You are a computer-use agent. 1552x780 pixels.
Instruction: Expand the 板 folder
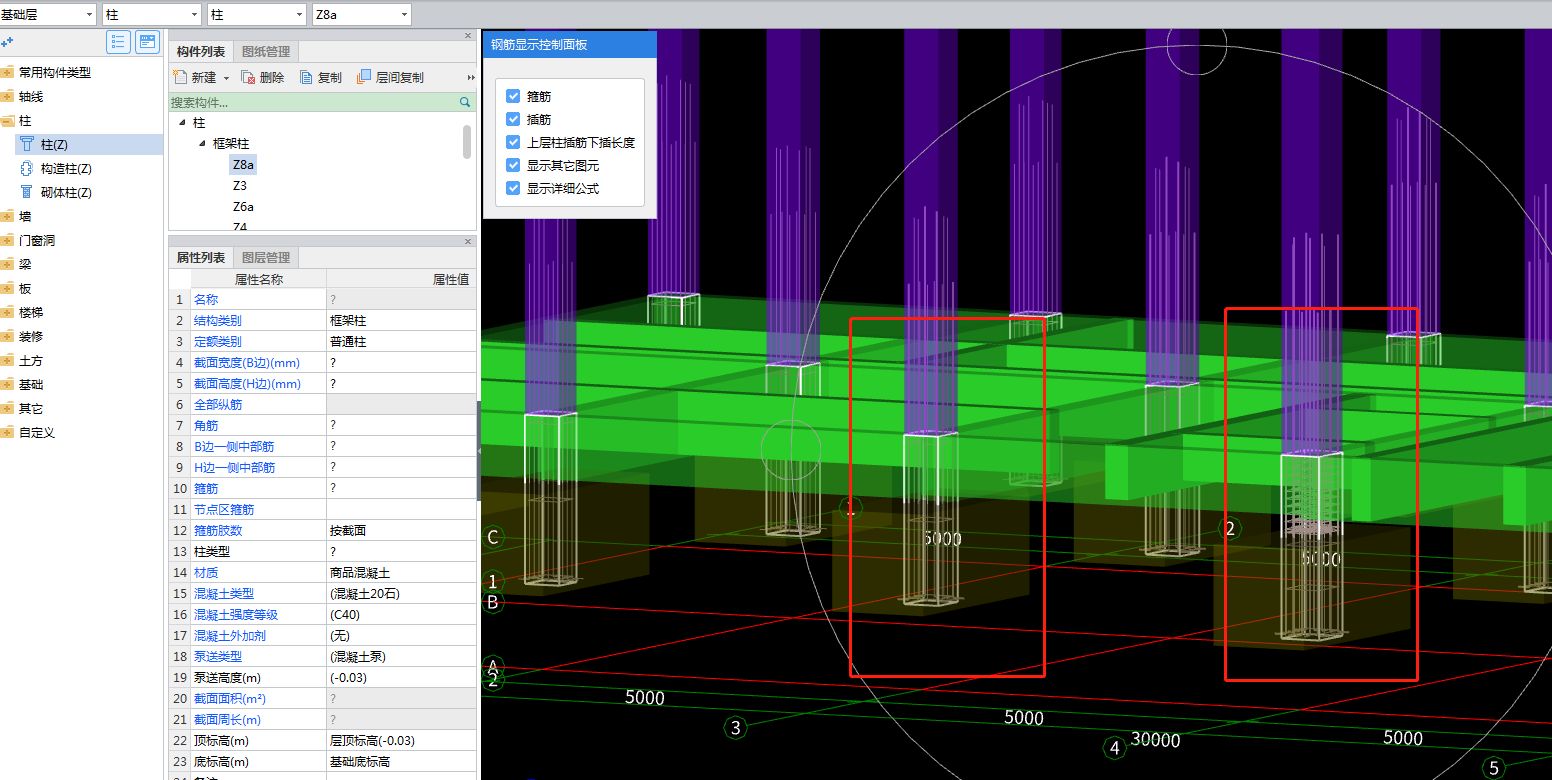[7, 288]
